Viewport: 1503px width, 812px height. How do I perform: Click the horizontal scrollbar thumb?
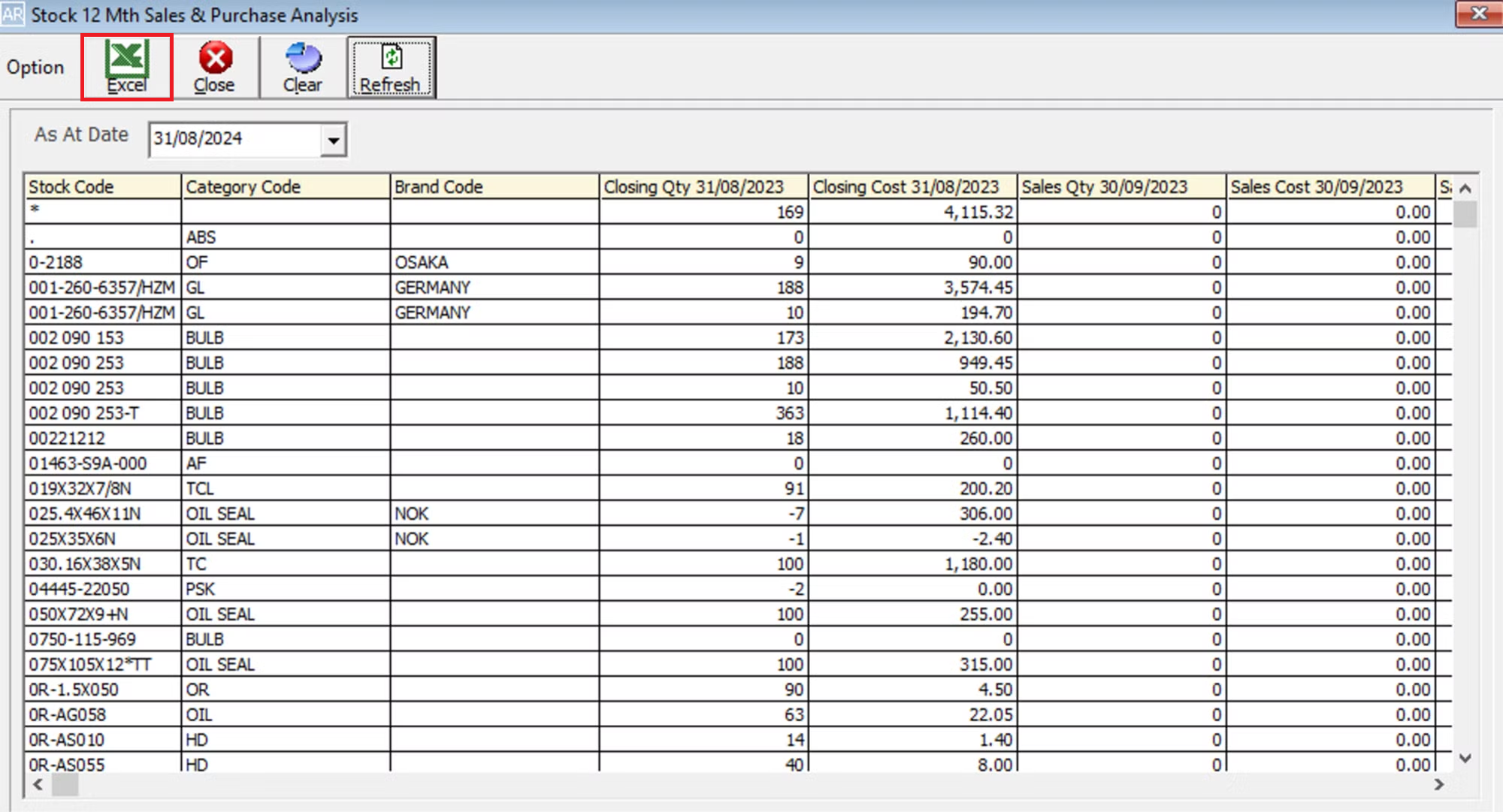coord(65,784)
